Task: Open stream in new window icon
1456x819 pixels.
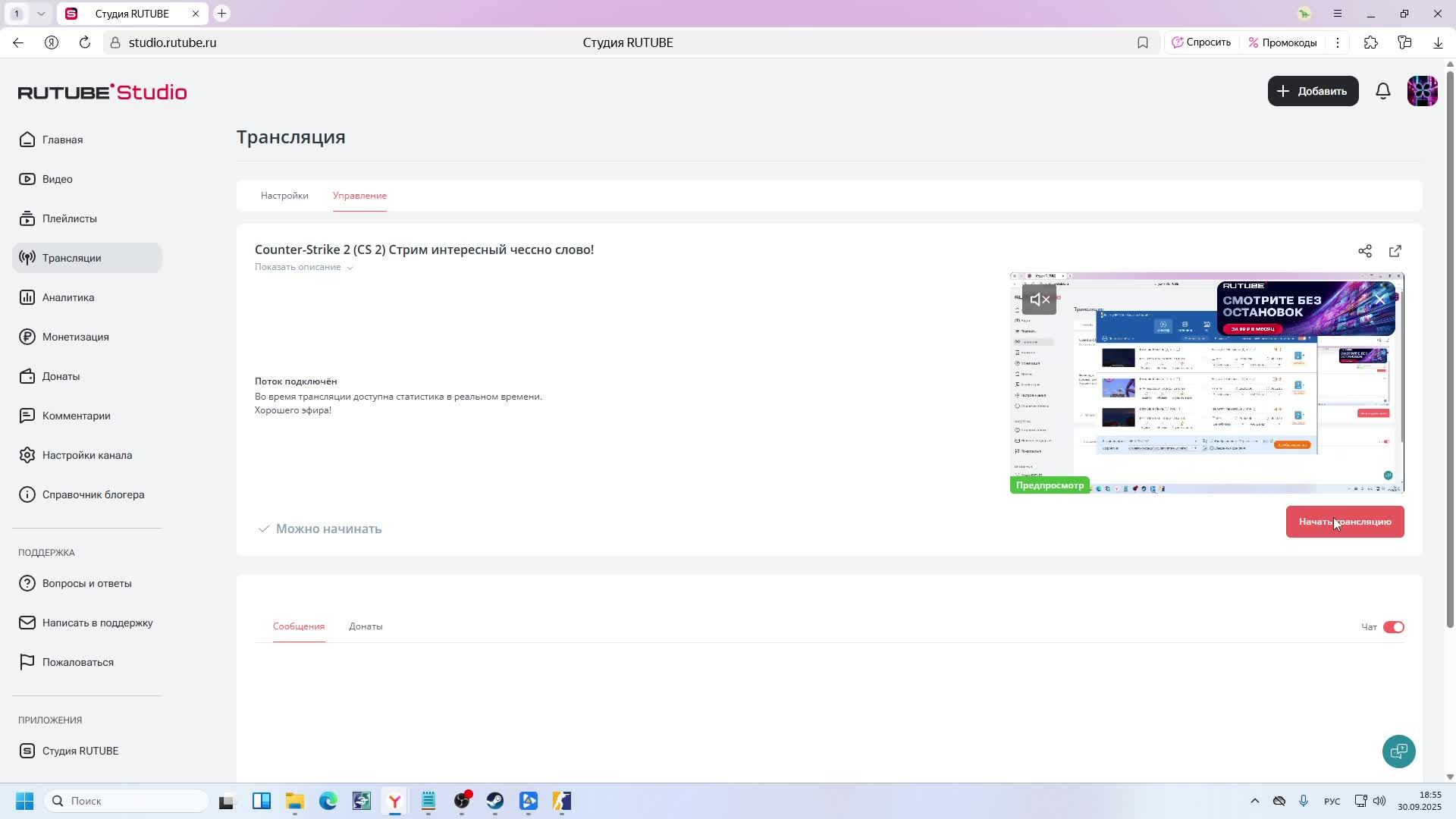Action: click(x=1395, y=251)
